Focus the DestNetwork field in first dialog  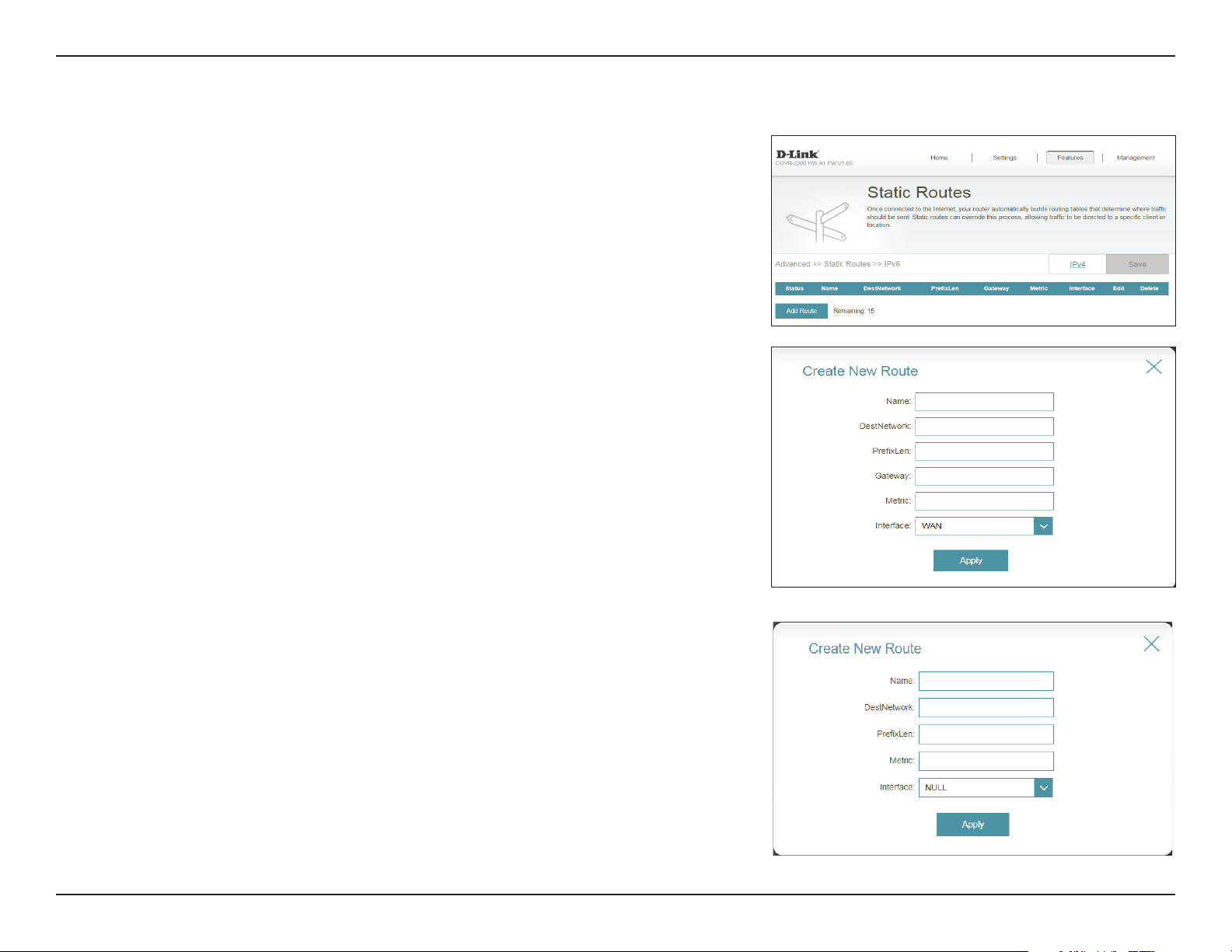point(984,427)
